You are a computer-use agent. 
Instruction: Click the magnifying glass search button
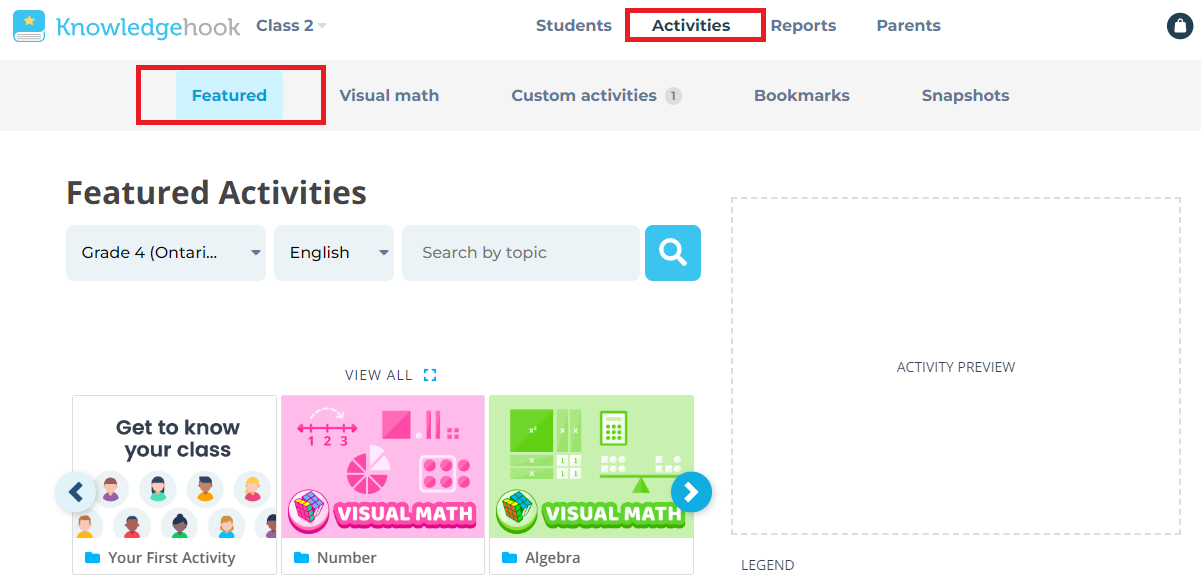[x=672, y=253]
